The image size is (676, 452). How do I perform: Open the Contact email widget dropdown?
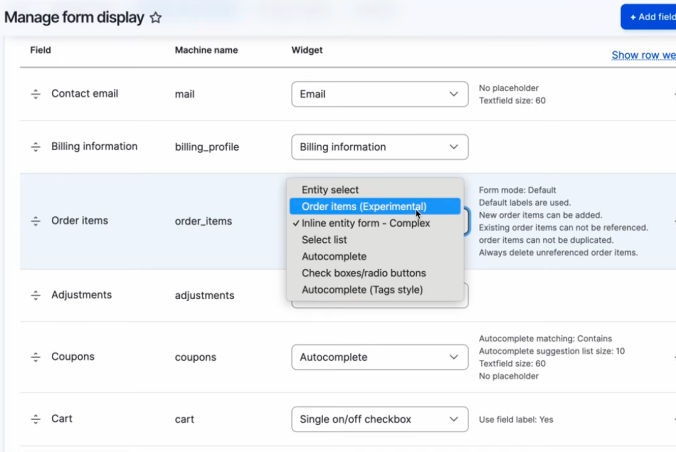380,94
